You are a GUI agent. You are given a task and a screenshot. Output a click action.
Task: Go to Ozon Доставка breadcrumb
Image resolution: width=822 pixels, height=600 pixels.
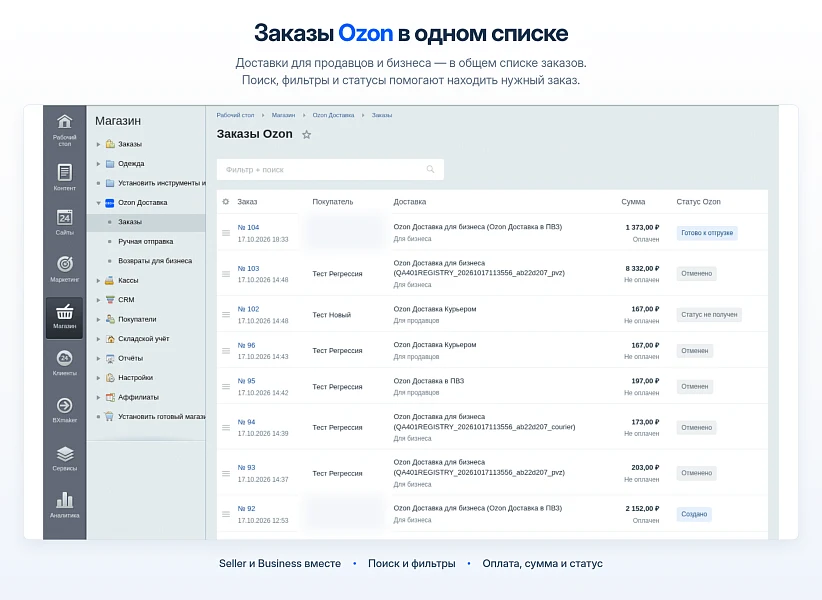[x=333, y=115]
